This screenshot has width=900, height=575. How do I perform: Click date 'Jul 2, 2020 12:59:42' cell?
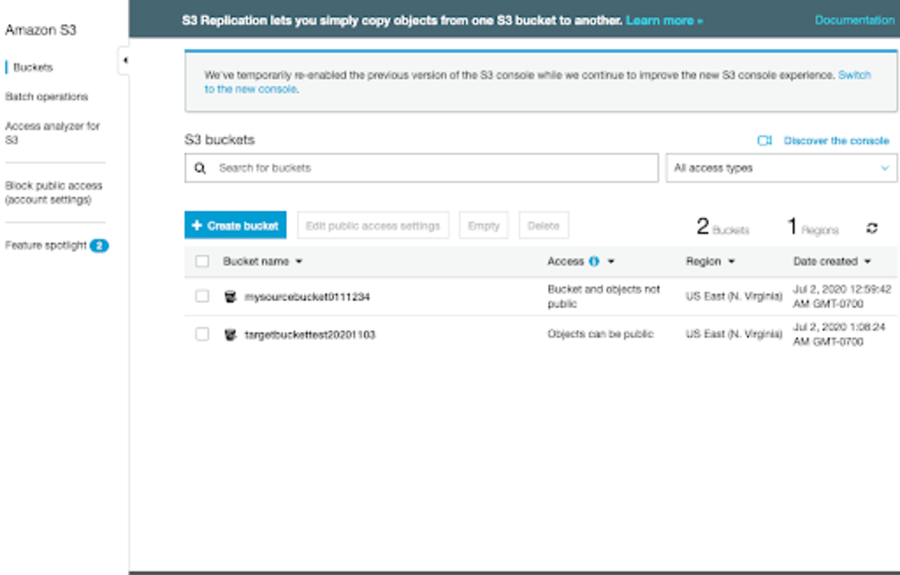coord(842,296)
